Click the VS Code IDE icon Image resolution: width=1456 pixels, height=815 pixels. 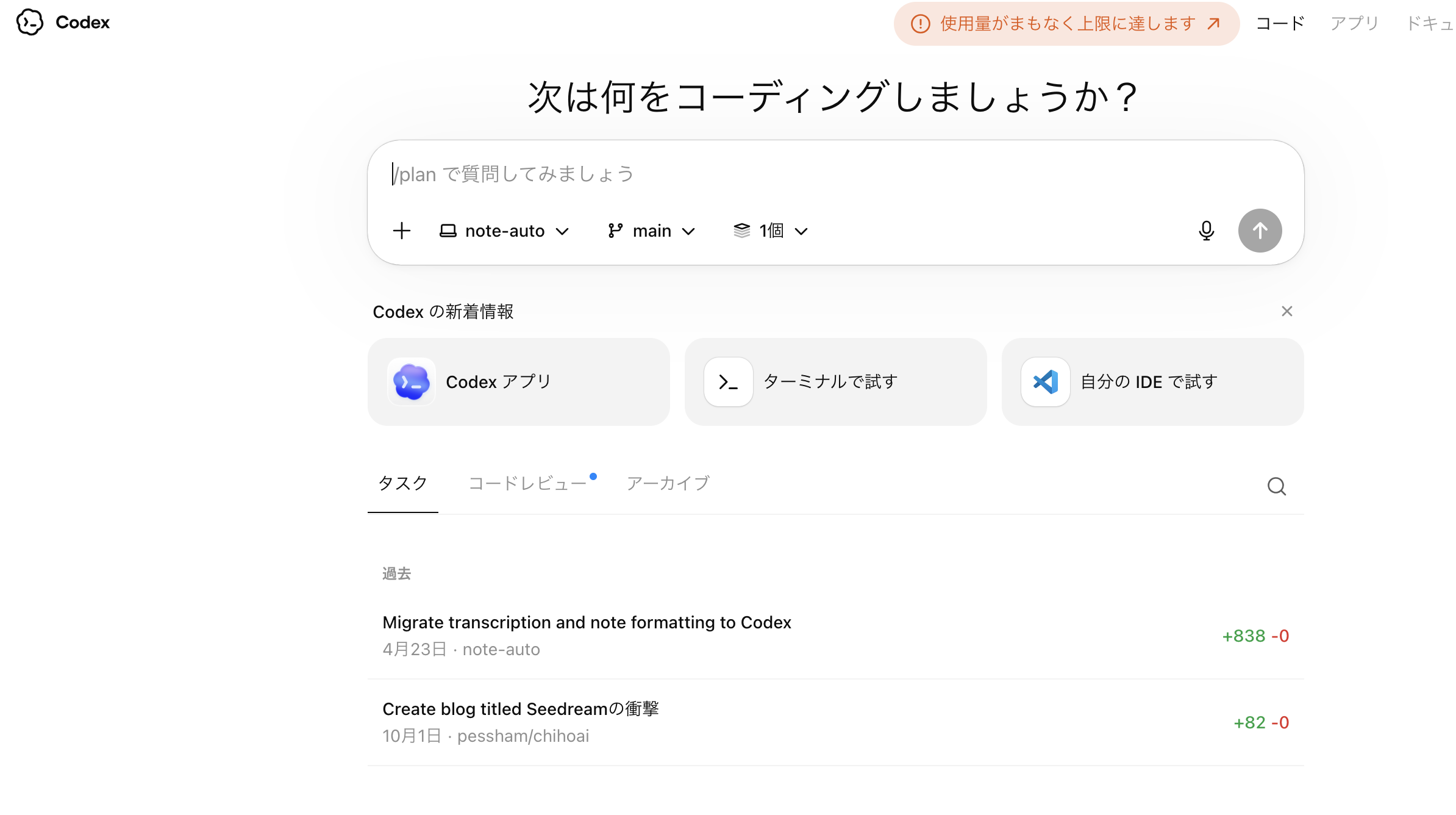pyautogui.click(x=1046, y=382)
